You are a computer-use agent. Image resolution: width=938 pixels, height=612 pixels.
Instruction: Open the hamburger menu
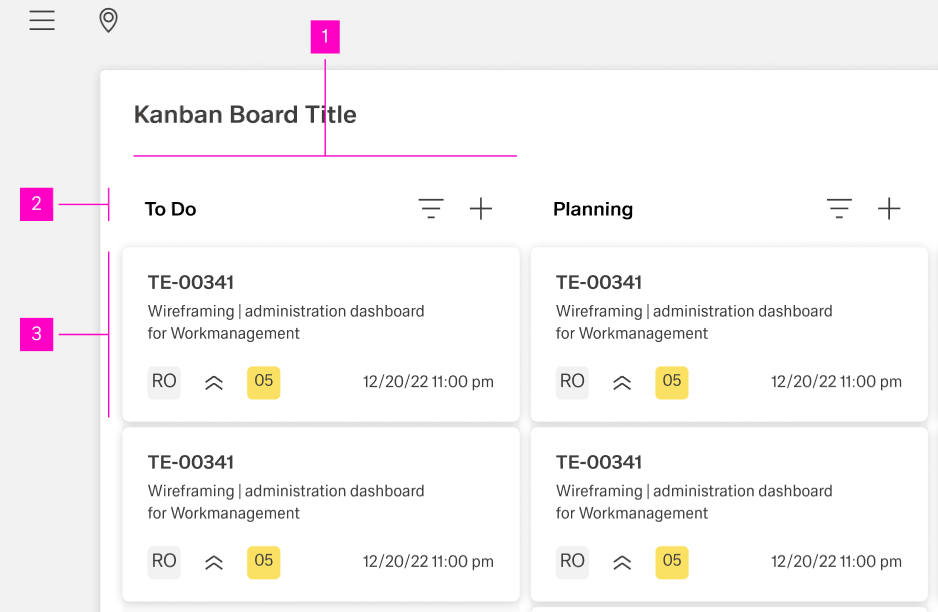(x=42, y=20)
